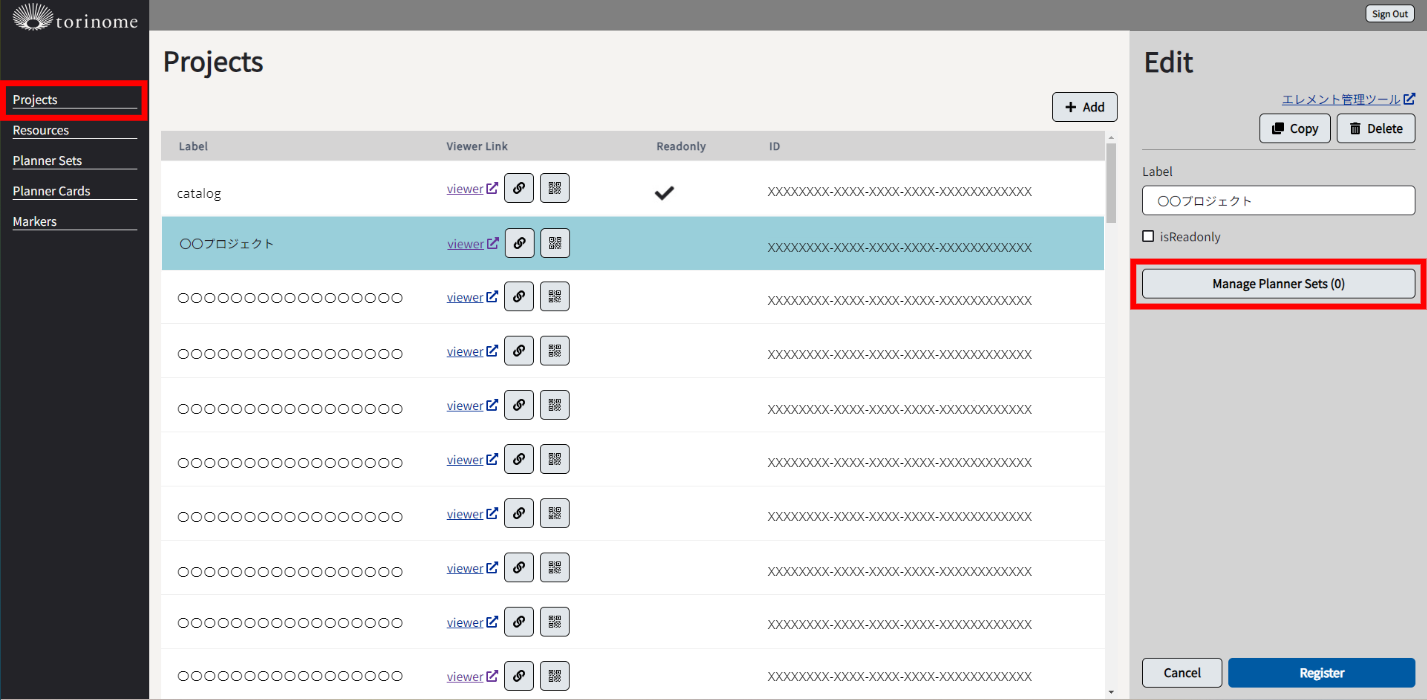Click the Add button to create a project

click(x=1084, y=107)
